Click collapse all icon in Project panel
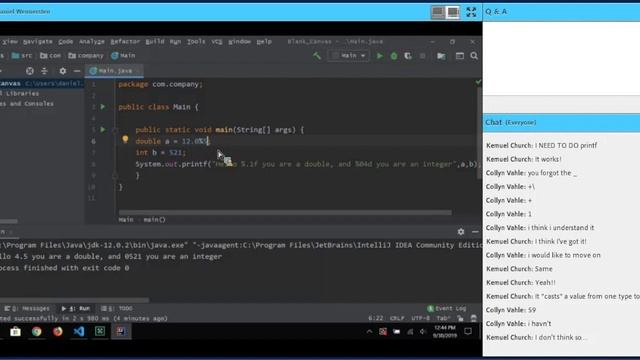 [x=44, y=71]
